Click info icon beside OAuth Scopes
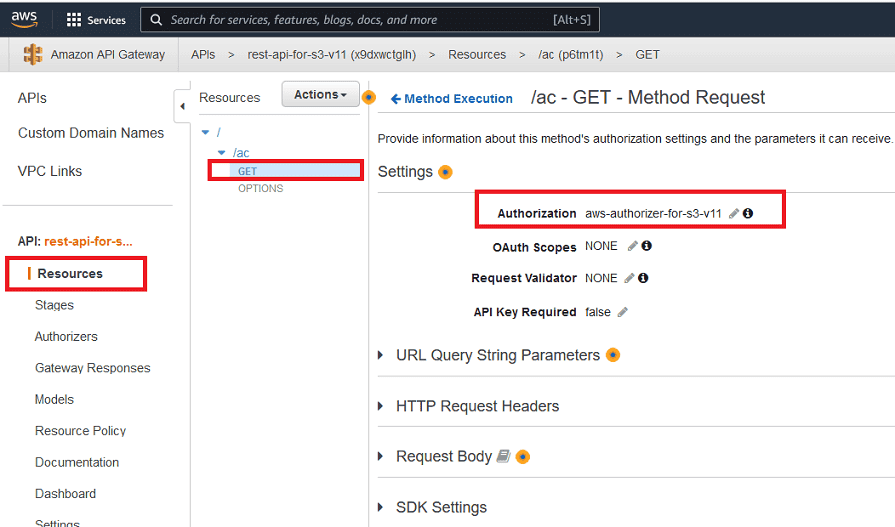This screenshot has height=527, width=895. tap(646, 246)
